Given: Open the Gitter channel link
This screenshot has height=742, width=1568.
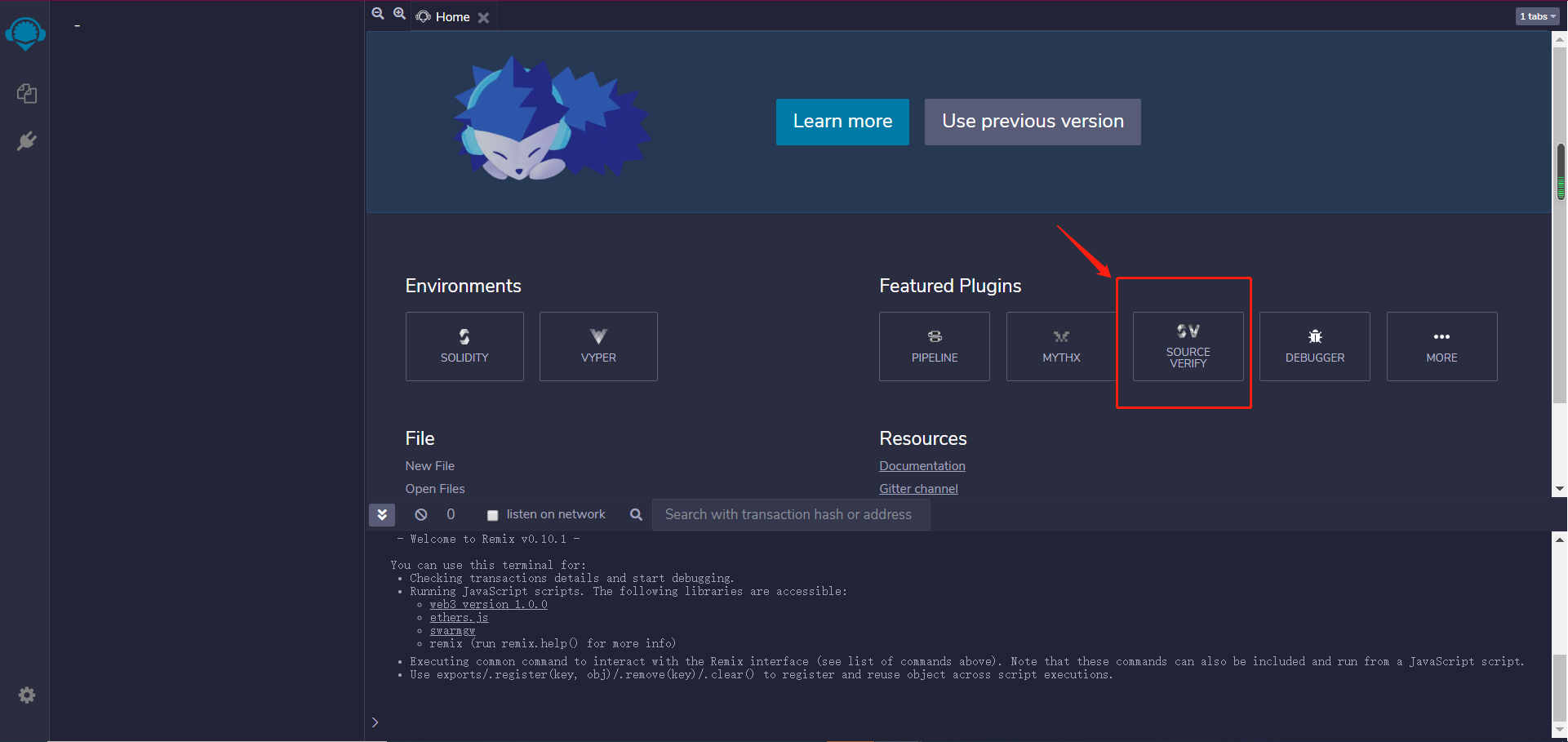Looking at the screenshot, I should pos(918,489).
